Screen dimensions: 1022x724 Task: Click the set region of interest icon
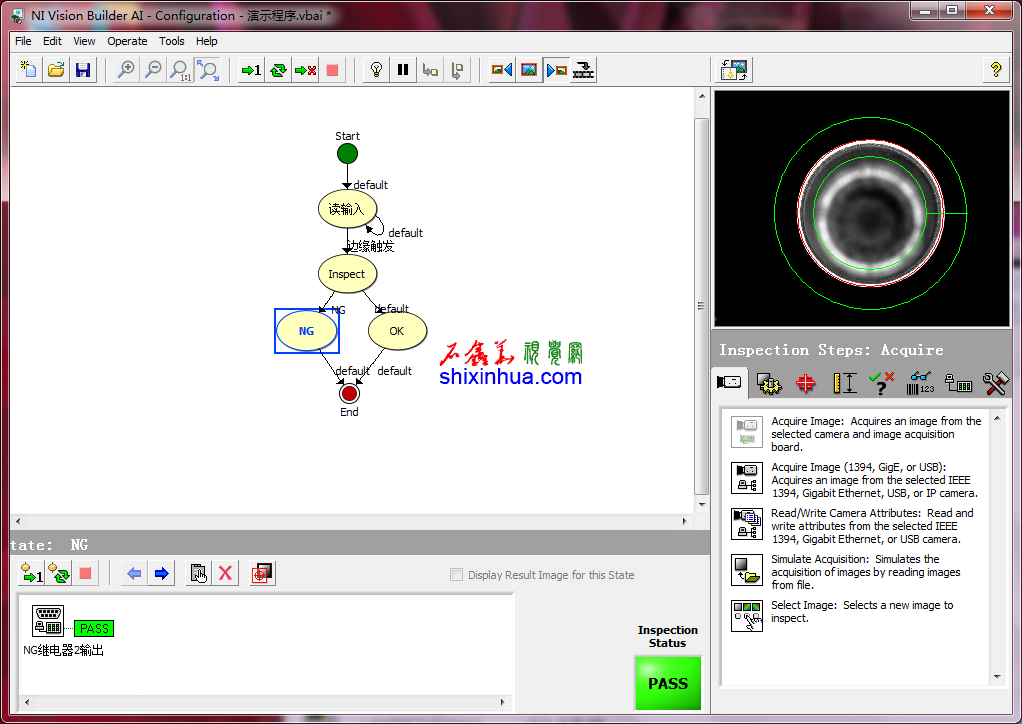pos(262,573)
